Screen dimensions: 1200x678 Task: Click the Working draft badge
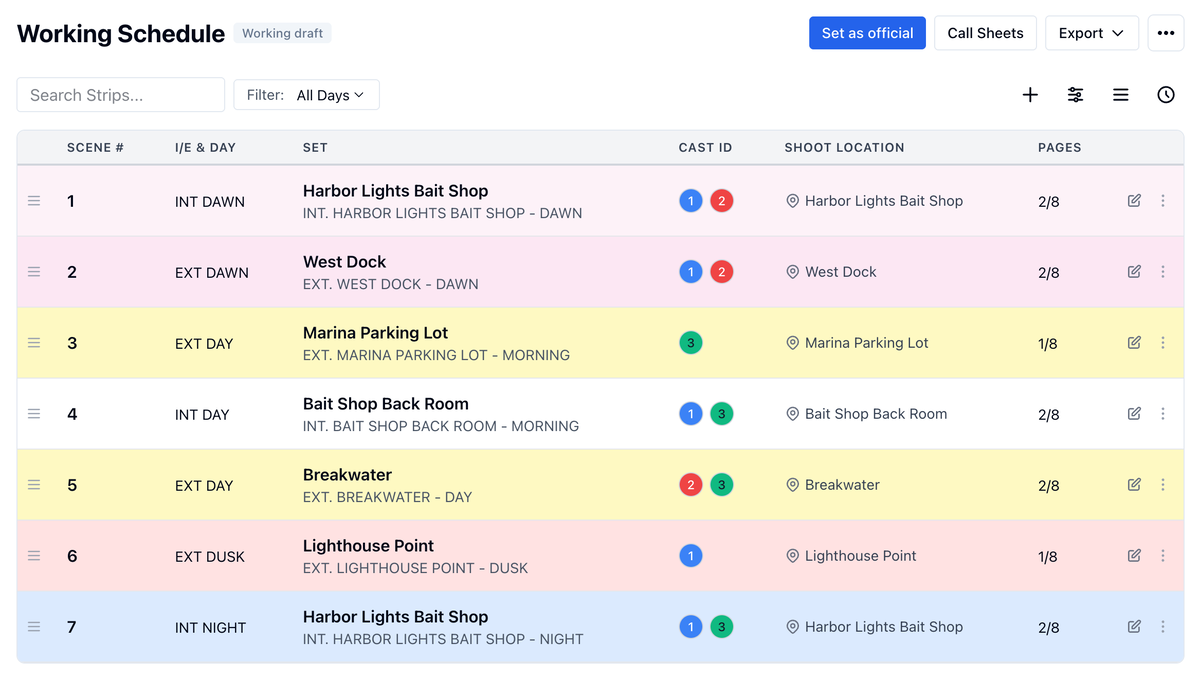[x=282, y=33]
